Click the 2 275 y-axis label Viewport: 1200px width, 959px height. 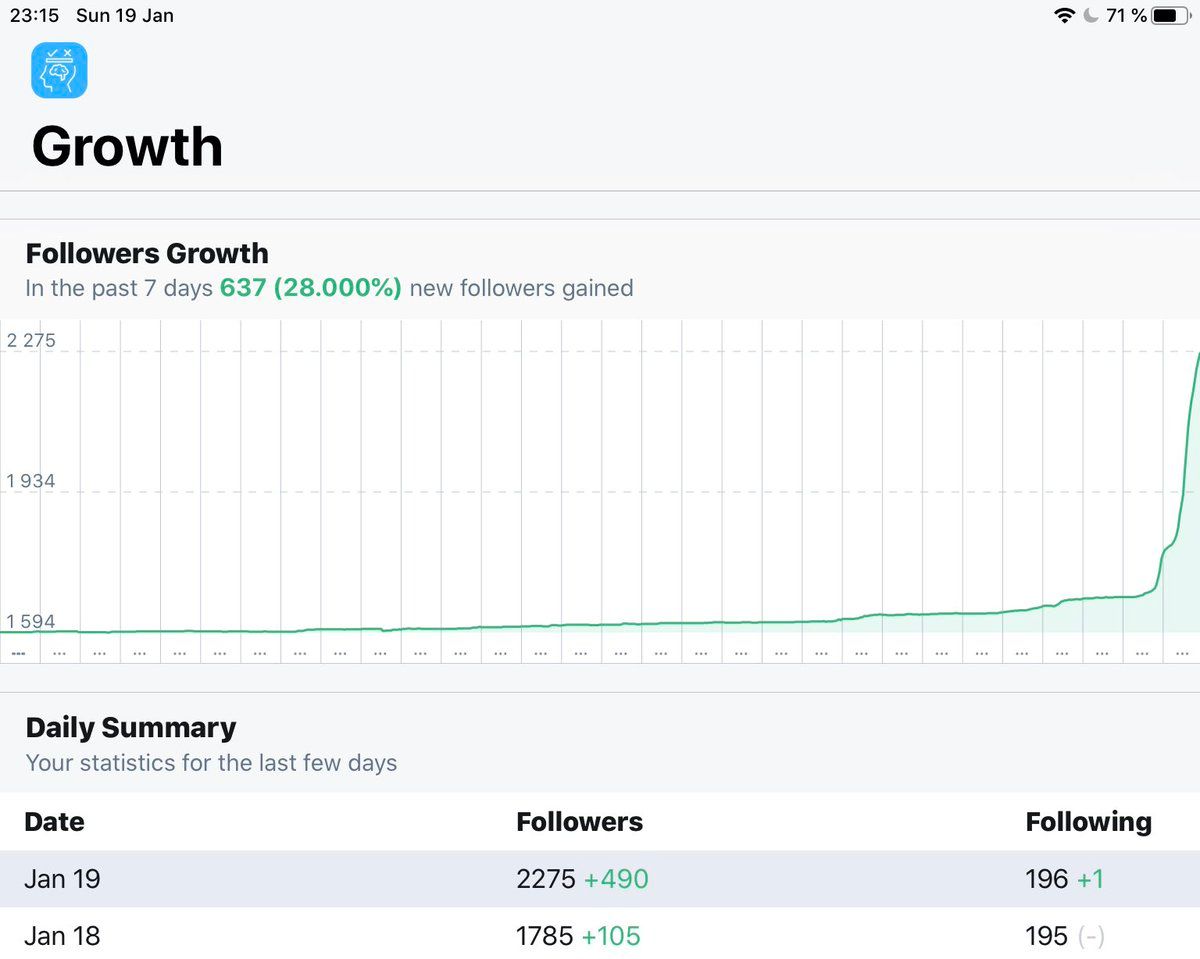(31, 341)
